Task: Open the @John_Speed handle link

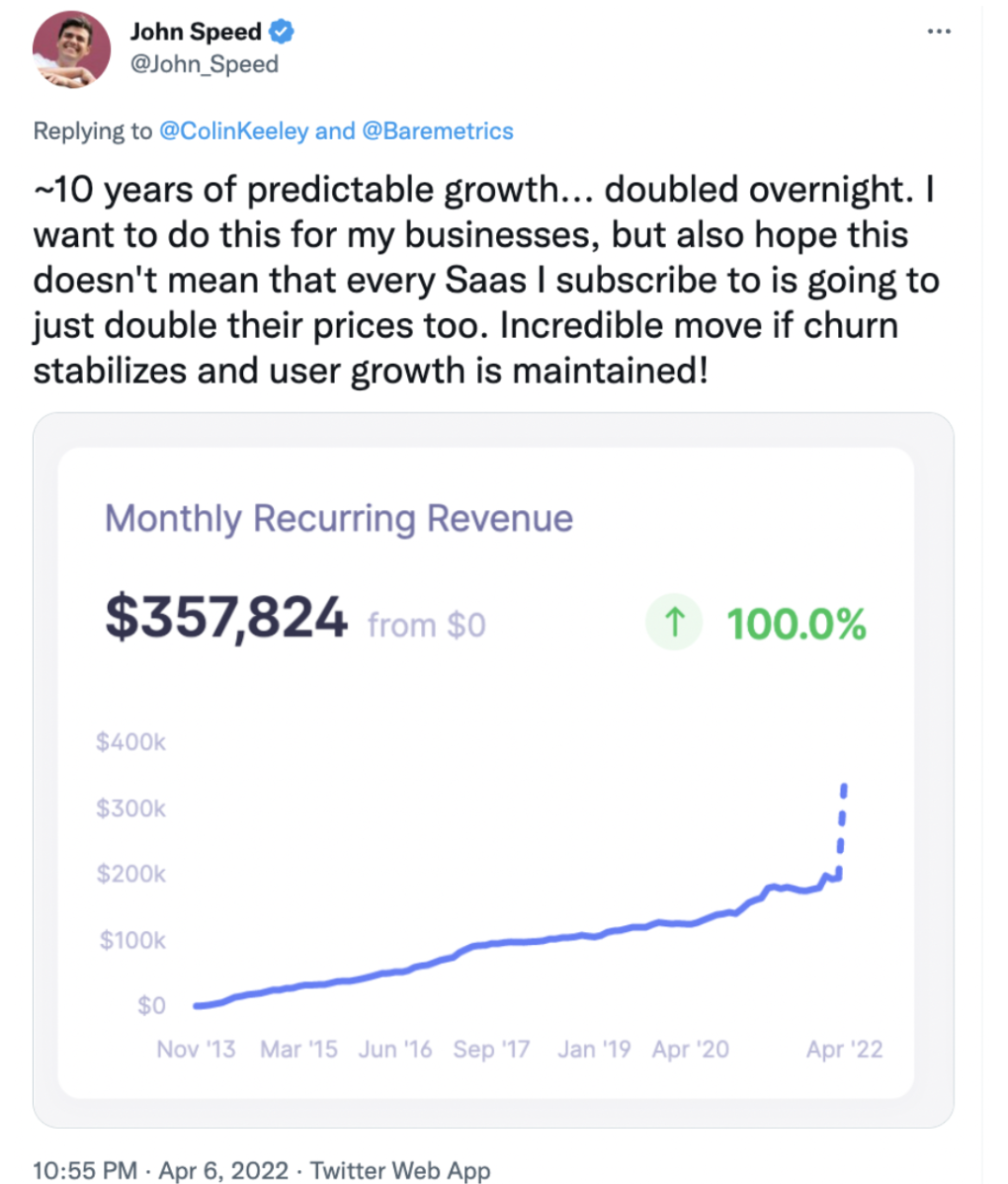Action: pyautogui.click(x=205, y=64)
